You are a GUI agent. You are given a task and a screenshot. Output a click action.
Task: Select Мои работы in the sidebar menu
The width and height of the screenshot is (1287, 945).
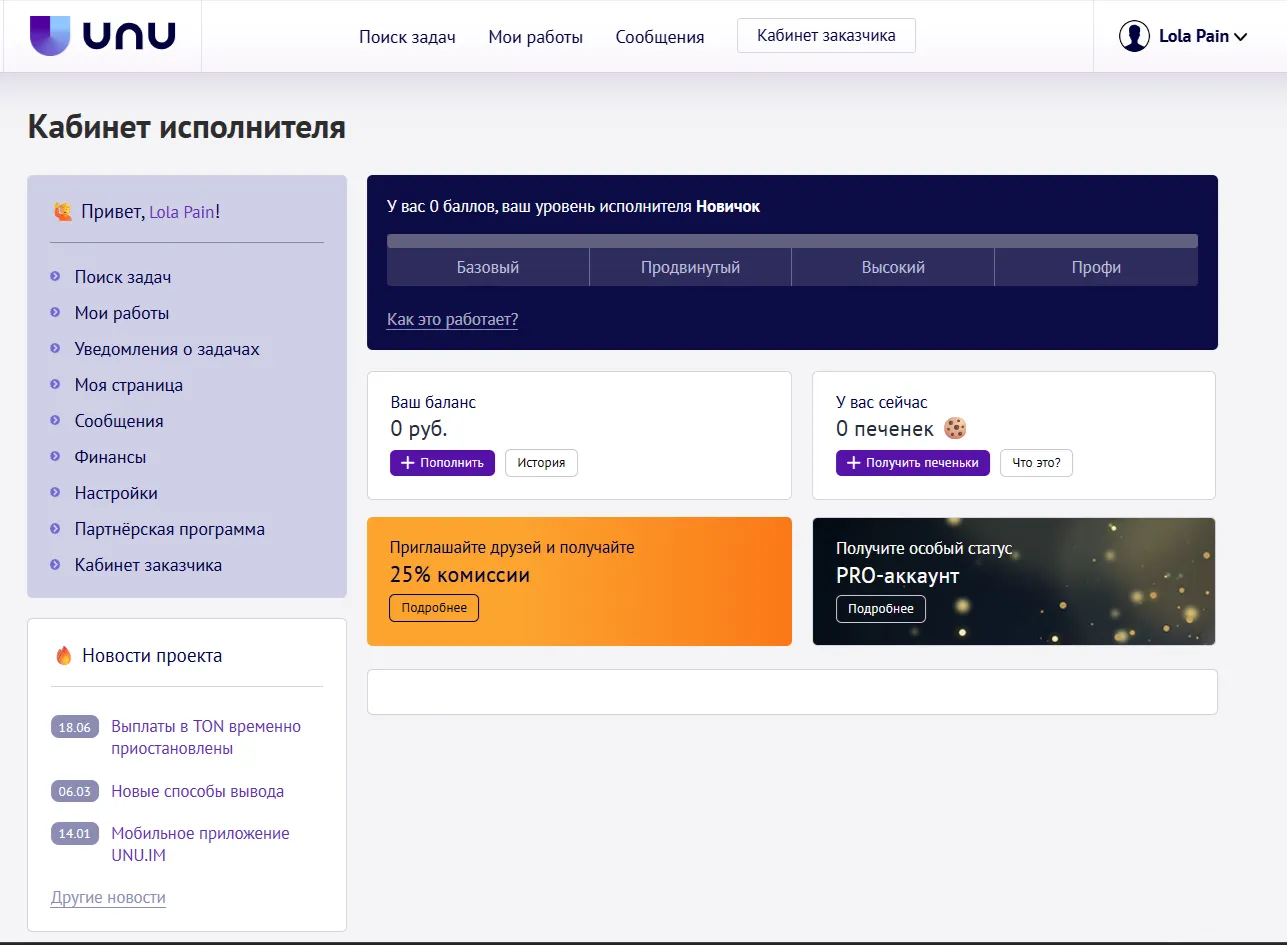(x=122, y=313)
